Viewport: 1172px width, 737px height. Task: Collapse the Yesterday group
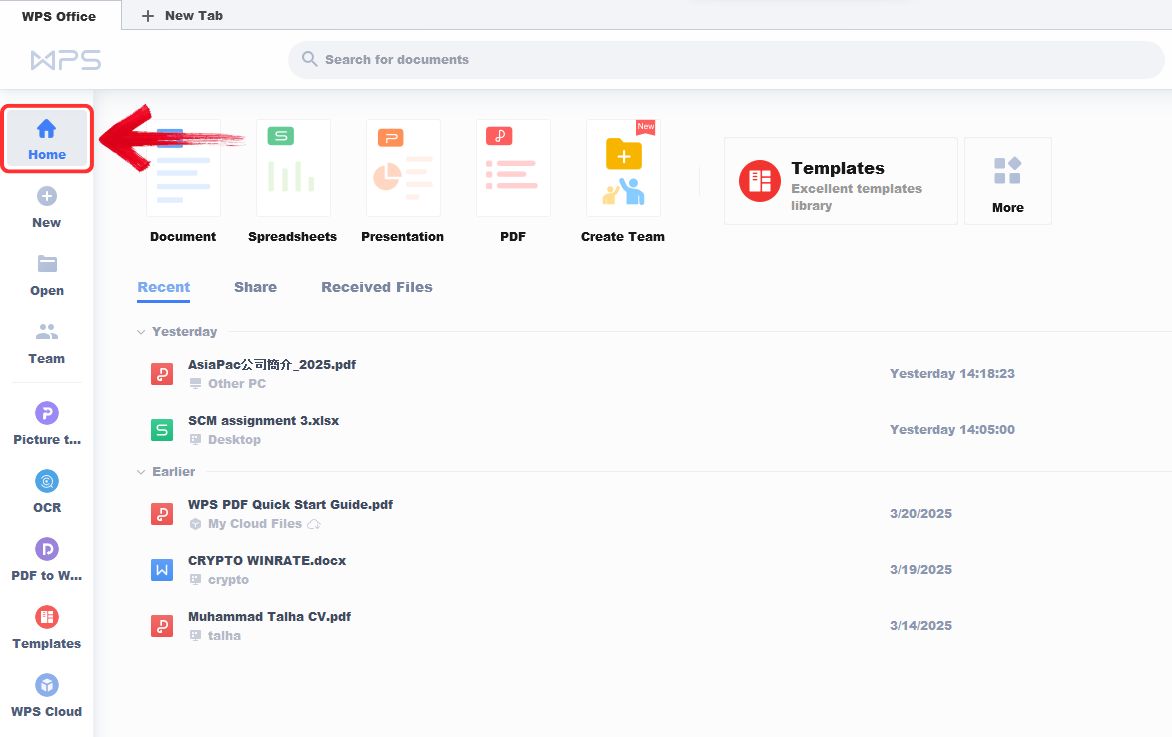[140, 331]
